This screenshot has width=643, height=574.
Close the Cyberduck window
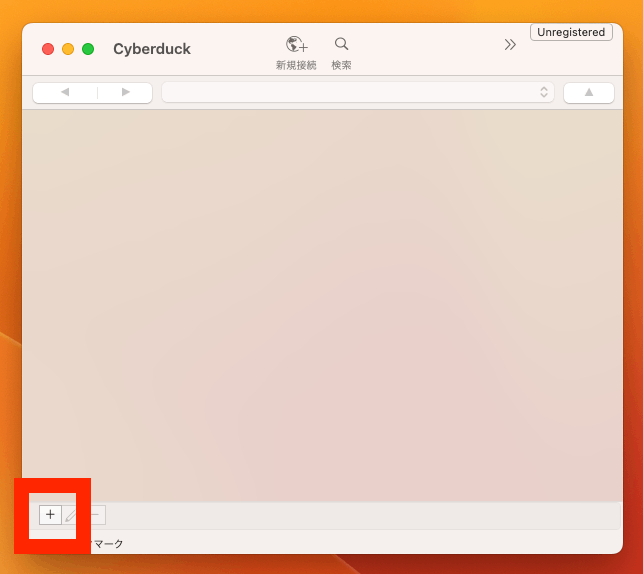pyautogui.click(x=48, y=49)
